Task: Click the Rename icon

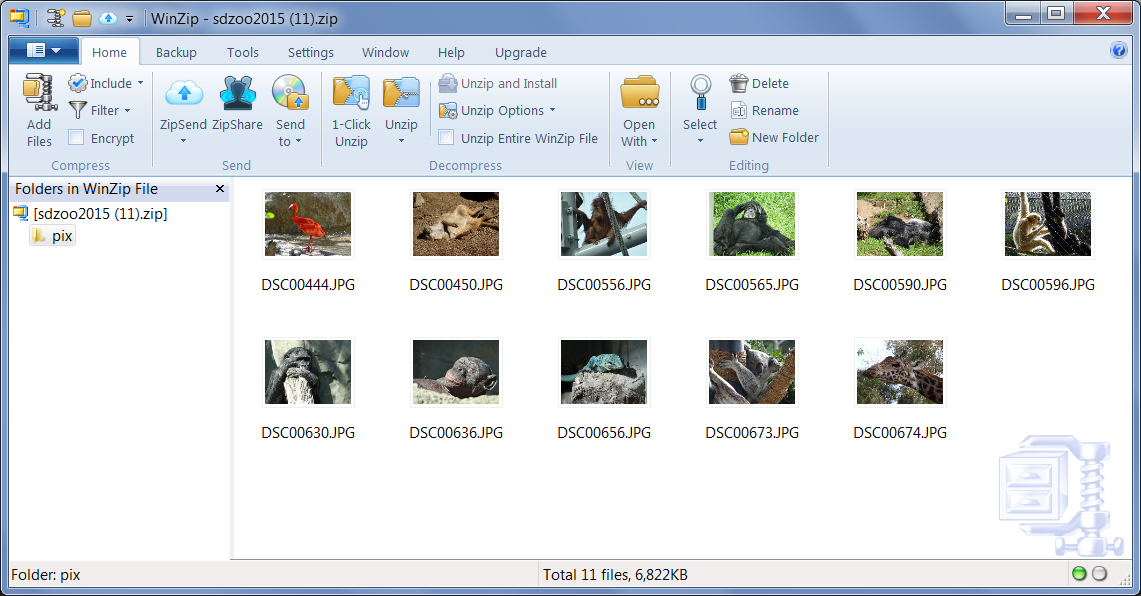Action: click(x=739, y=111)
